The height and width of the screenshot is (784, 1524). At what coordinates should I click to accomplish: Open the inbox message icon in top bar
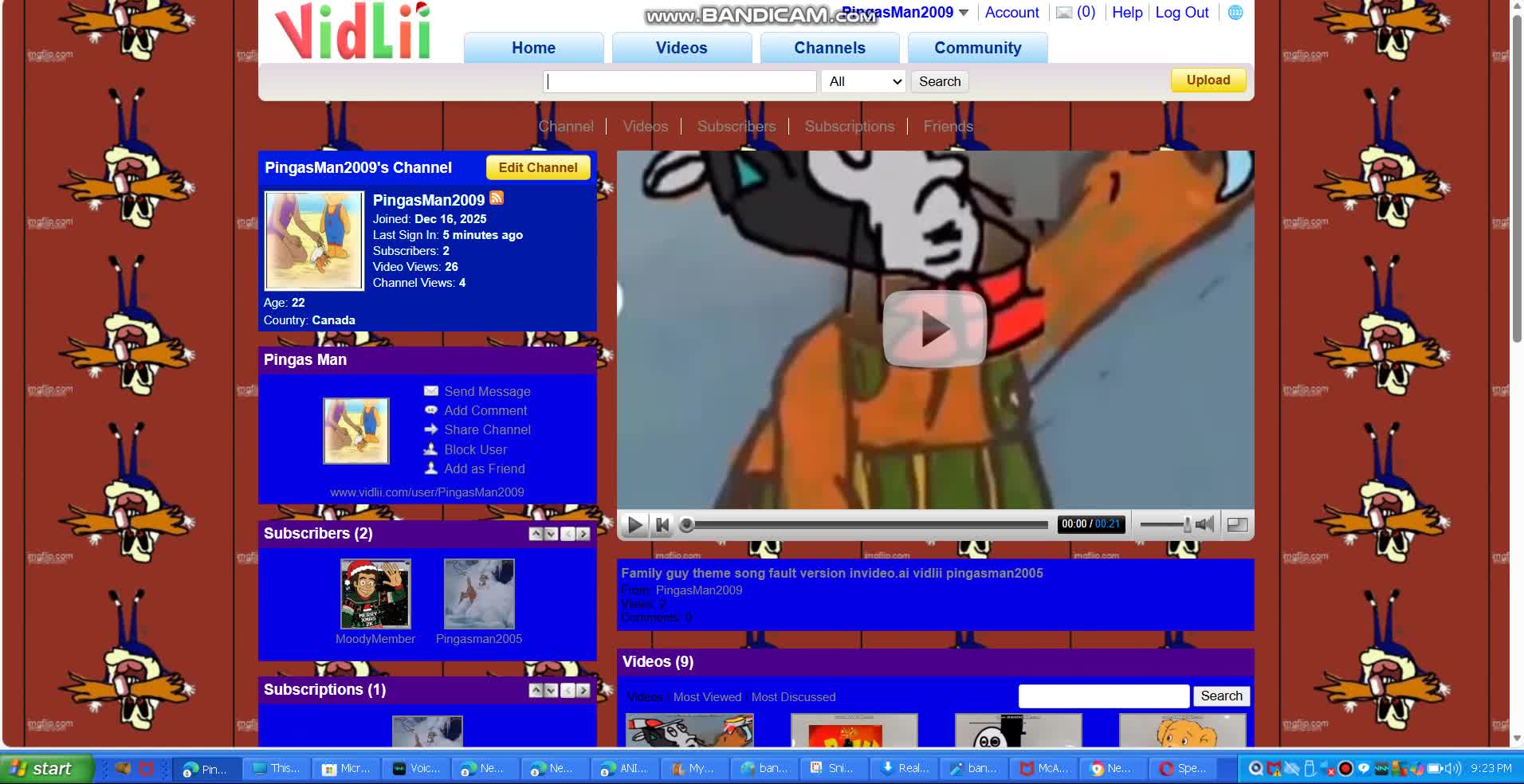click(1065, 12)
